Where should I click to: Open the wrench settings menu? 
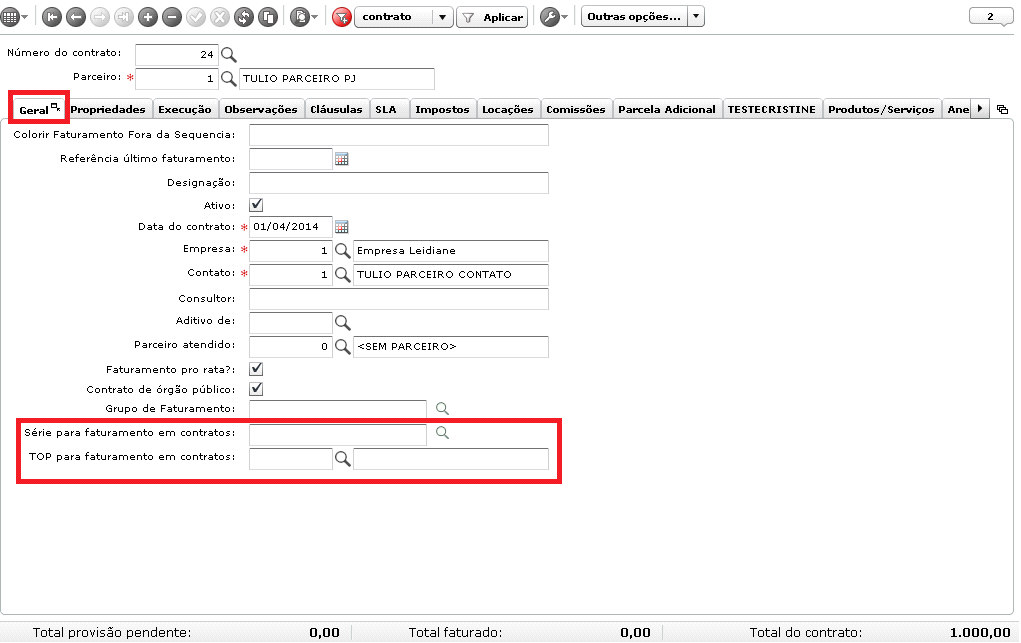click(x=553, y=17)
